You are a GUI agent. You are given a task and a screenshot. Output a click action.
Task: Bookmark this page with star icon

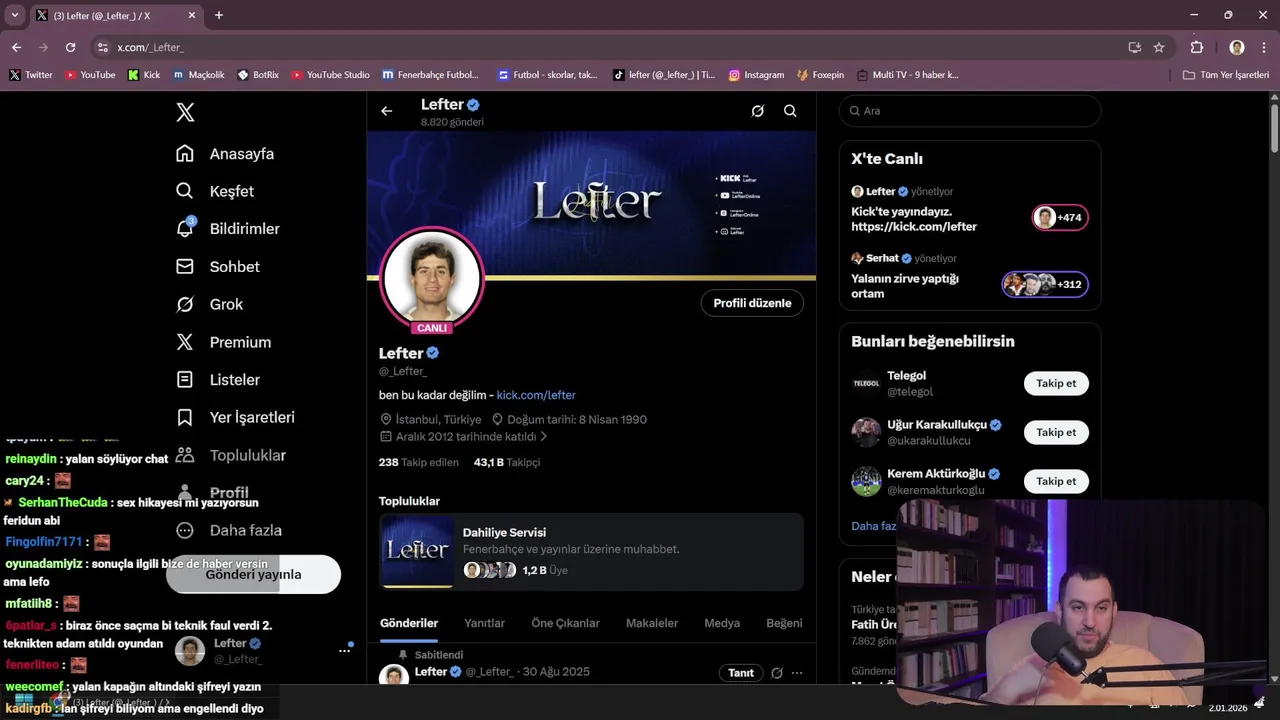coord(1159,47)
